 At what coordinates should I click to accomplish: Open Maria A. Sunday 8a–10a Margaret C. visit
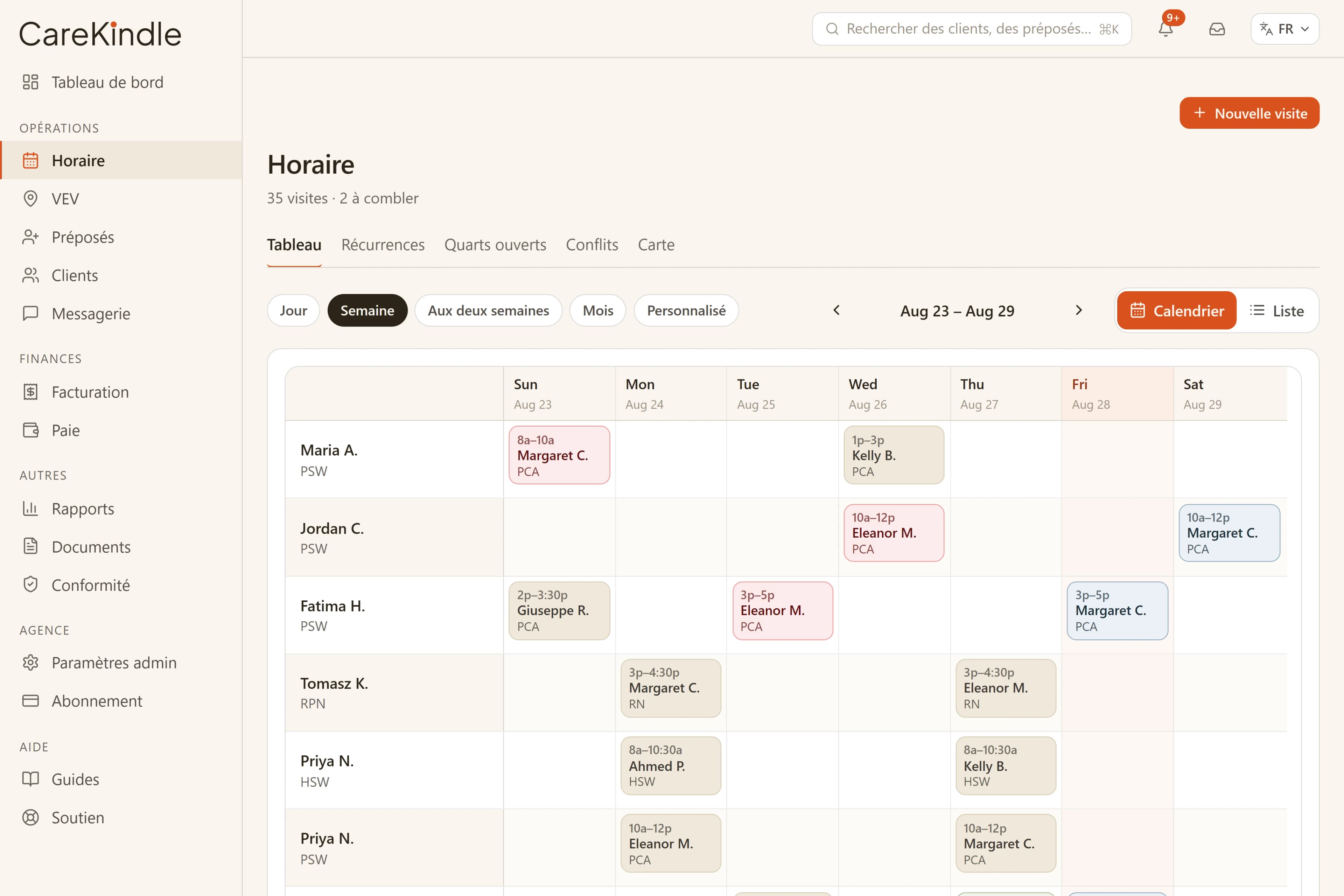tap(559, 455)
